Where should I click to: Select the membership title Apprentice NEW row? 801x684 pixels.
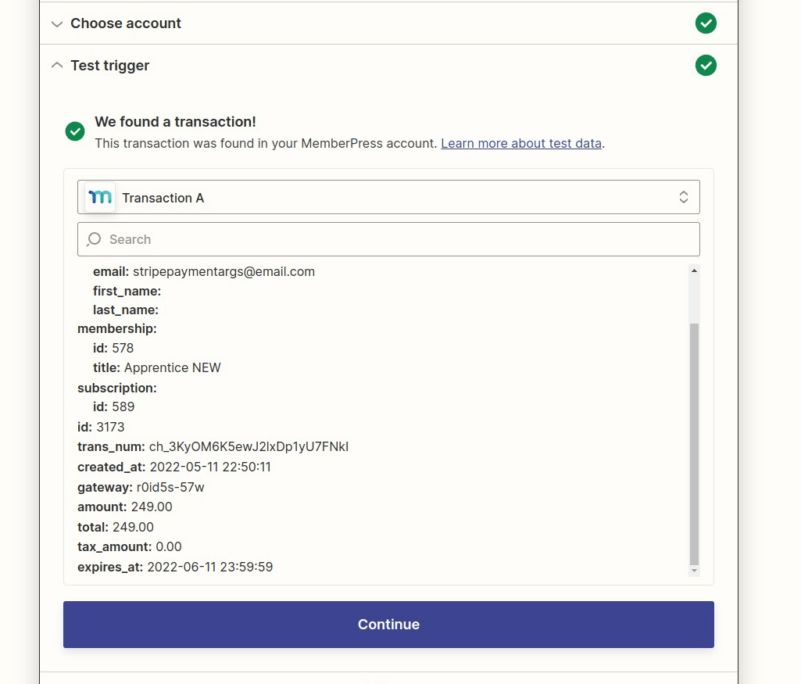[157, 368]
